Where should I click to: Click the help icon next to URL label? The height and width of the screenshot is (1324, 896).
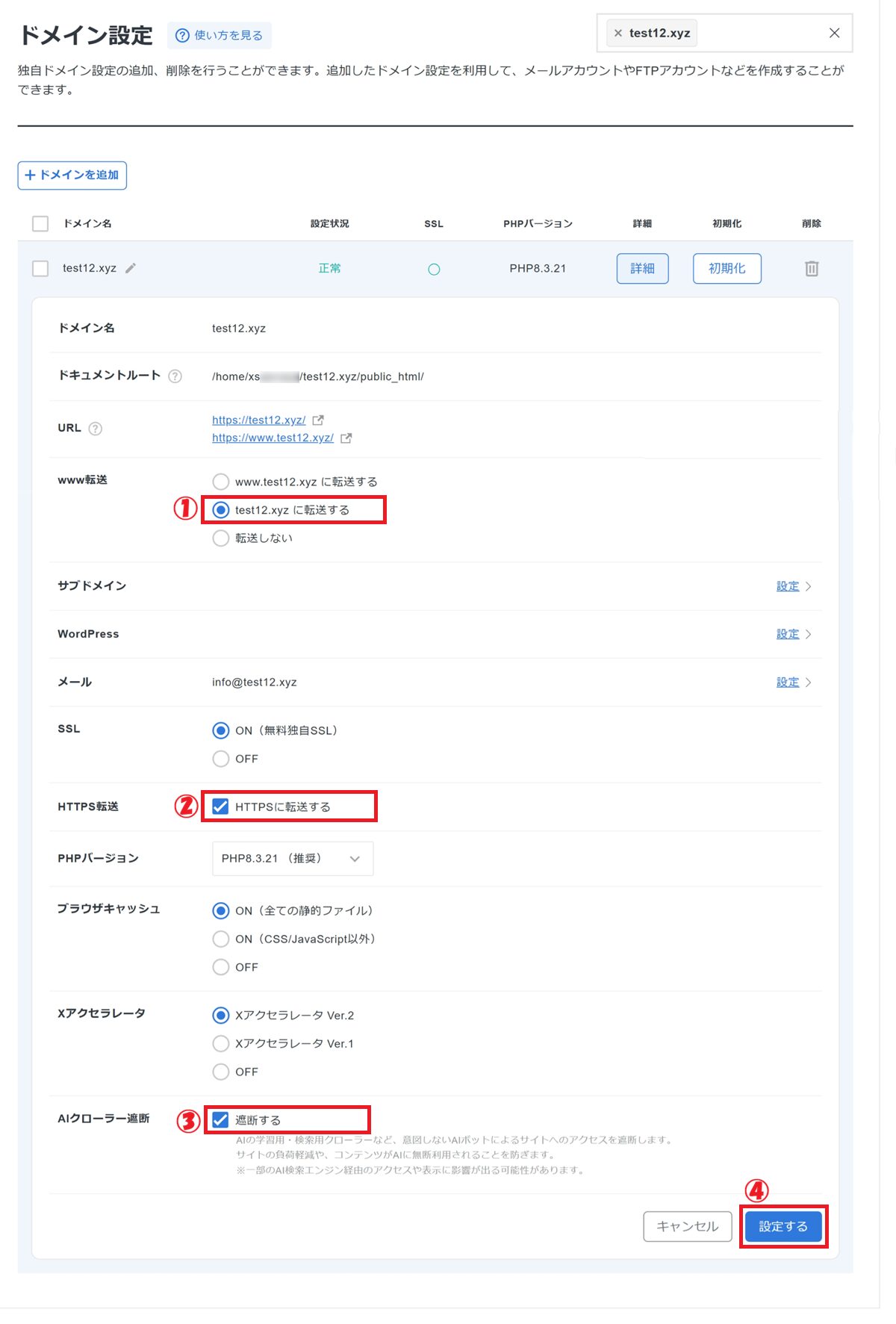click(96, 429)
